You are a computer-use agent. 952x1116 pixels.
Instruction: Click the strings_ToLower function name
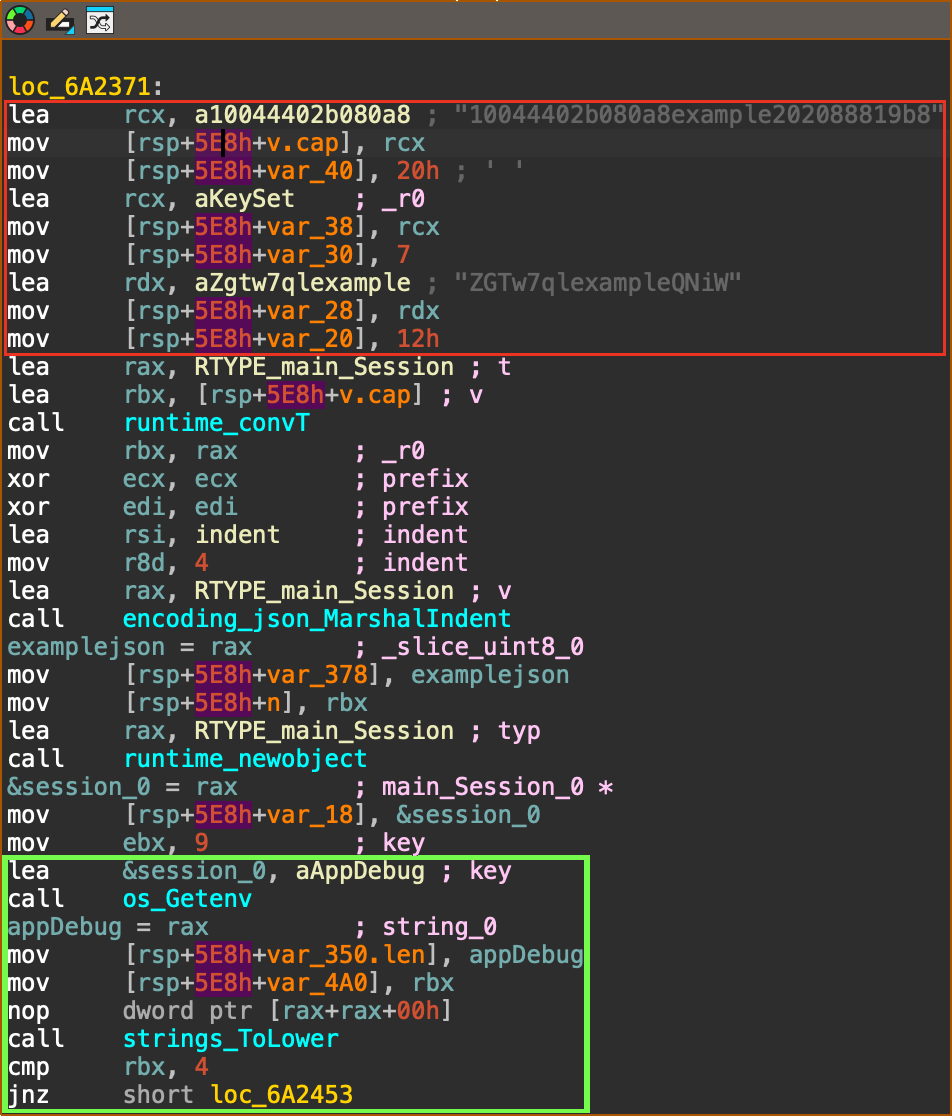coord(230,1039)
